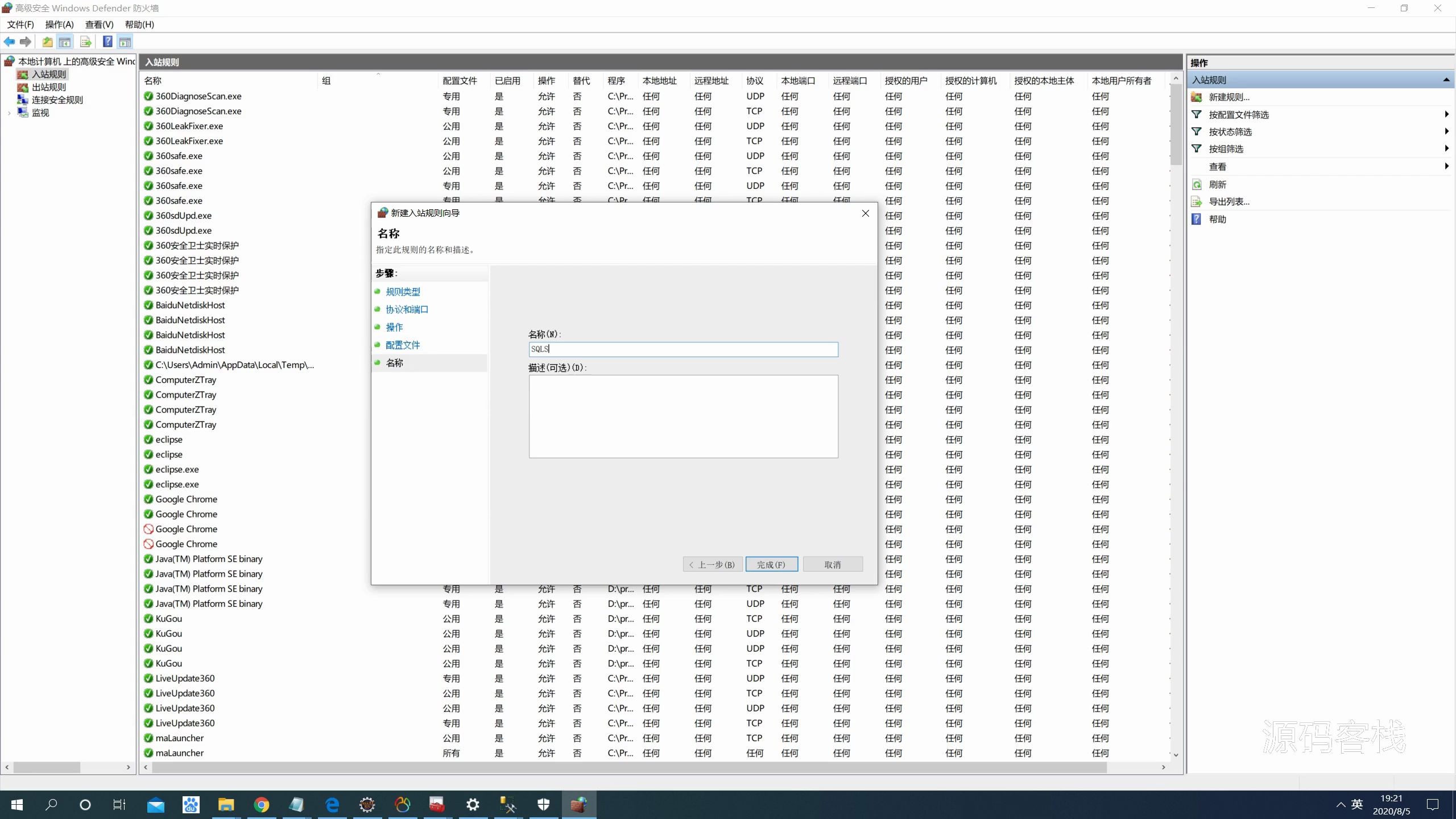Switch input language via 英 indicator
The height and width of the screenshot is (819, 1456).
pos(1358,804)
